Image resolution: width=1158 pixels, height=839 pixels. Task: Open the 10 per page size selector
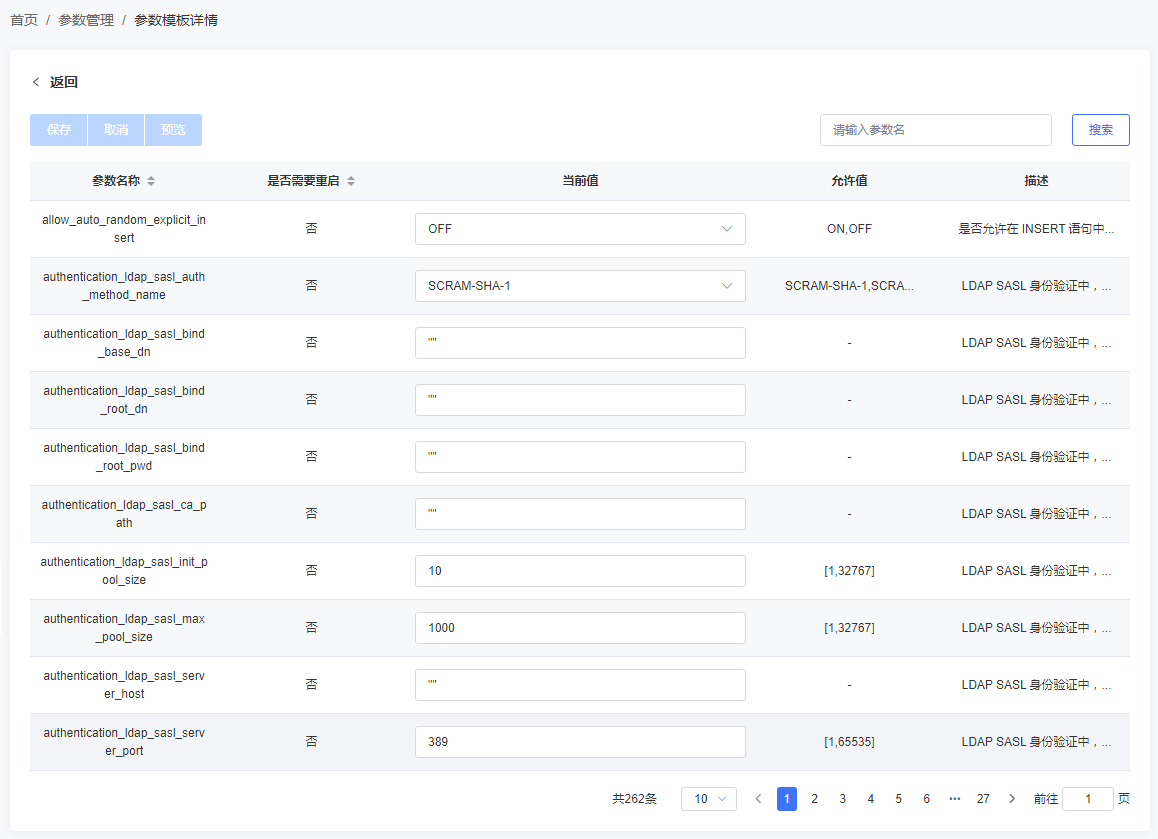[x=708, y=799]
